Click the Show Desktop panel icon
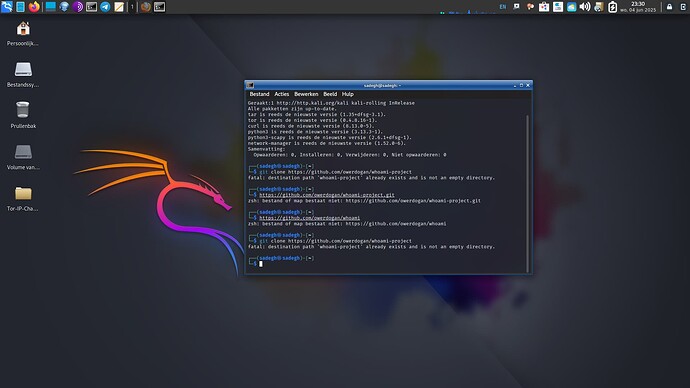The height and width of the screenshot is (388, 690). click(x=51, y=7)
